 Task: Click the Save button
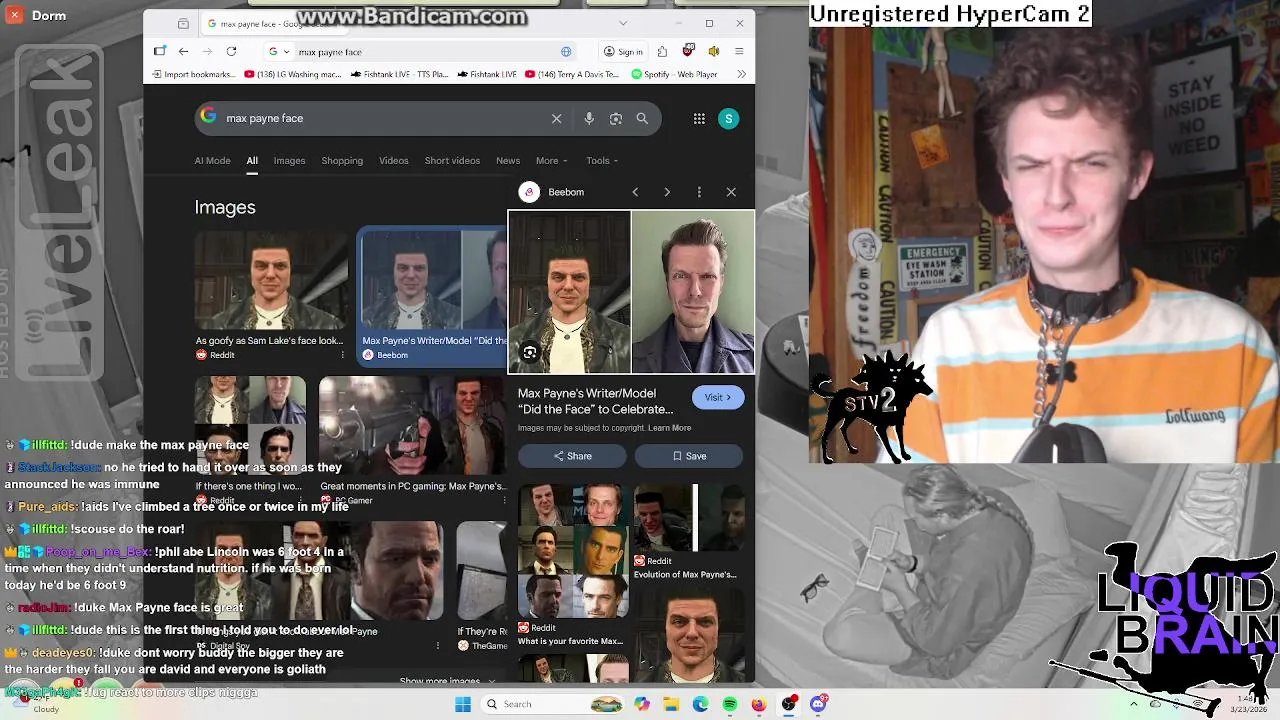click(x=689, y=456)
